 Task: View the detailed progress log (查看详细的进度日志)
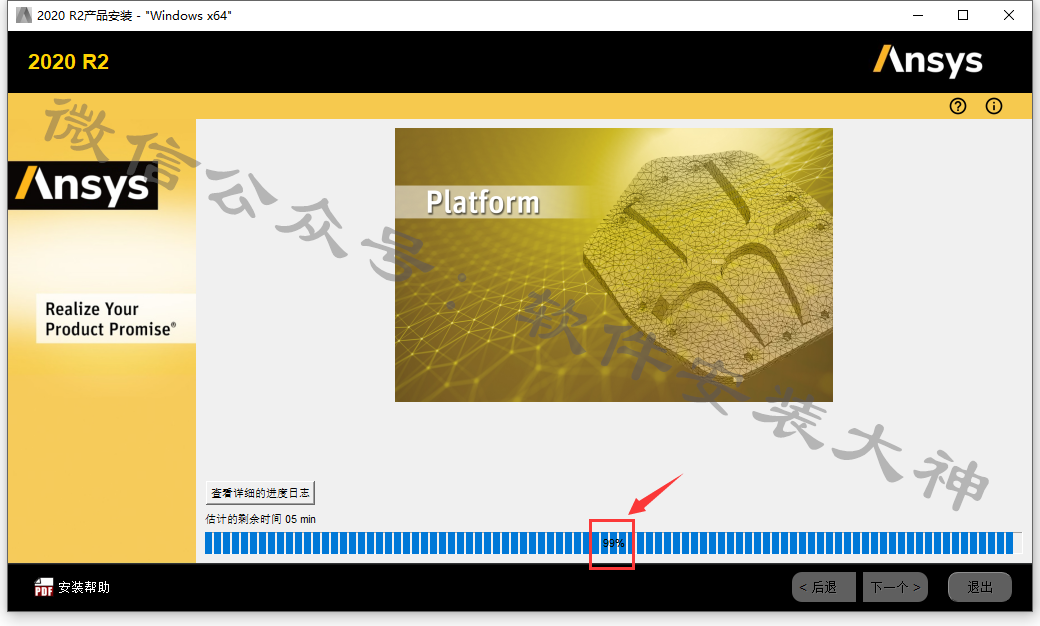[x=260, y=493]
